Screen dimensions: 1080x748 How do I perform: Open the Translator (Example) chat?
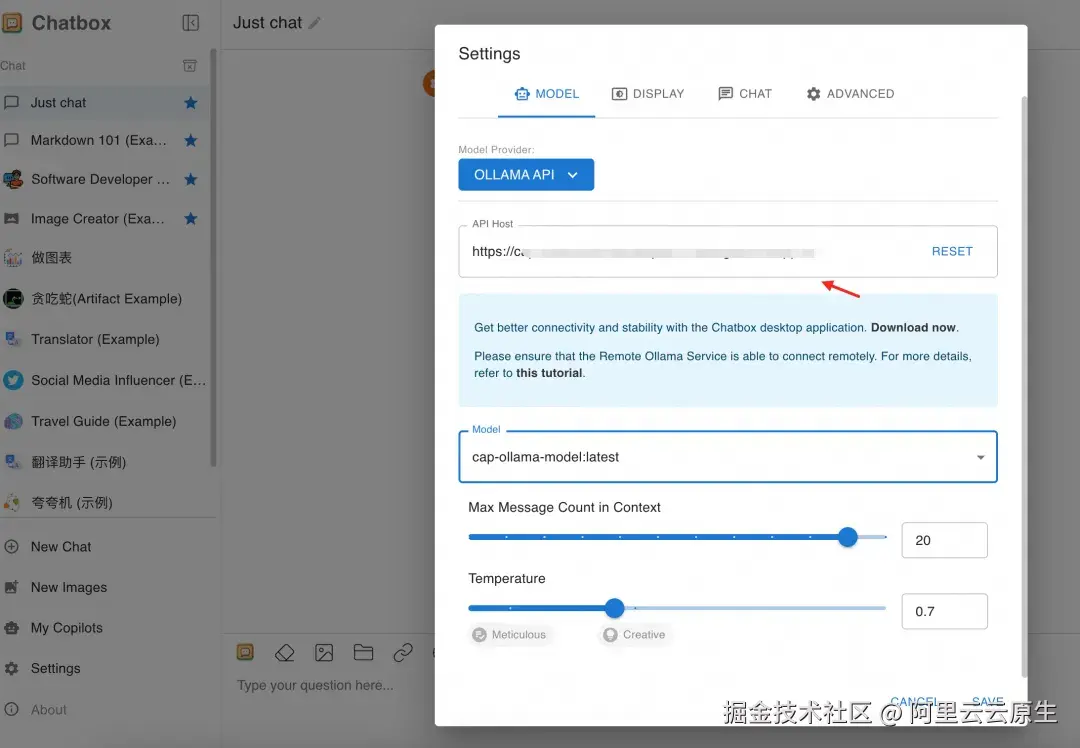tap(105, 339)
